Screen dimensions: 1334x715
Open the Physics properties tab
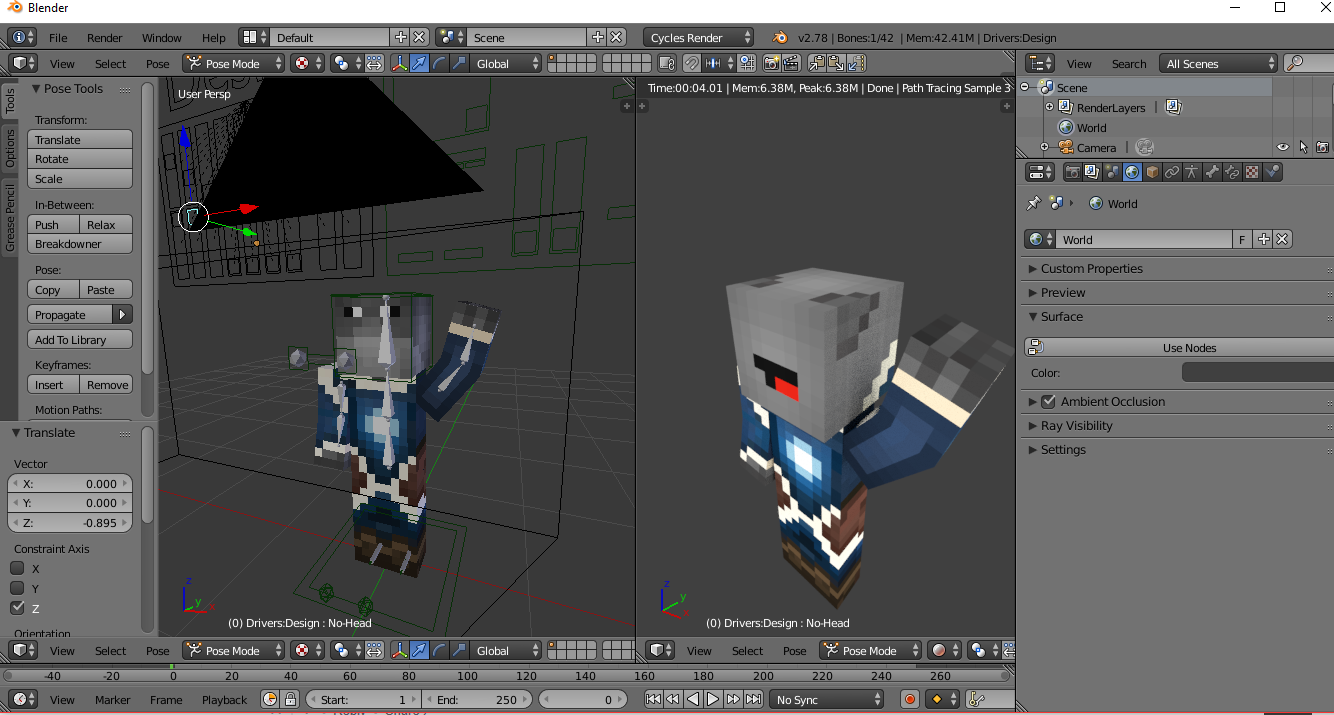[x=1272, y=172]
